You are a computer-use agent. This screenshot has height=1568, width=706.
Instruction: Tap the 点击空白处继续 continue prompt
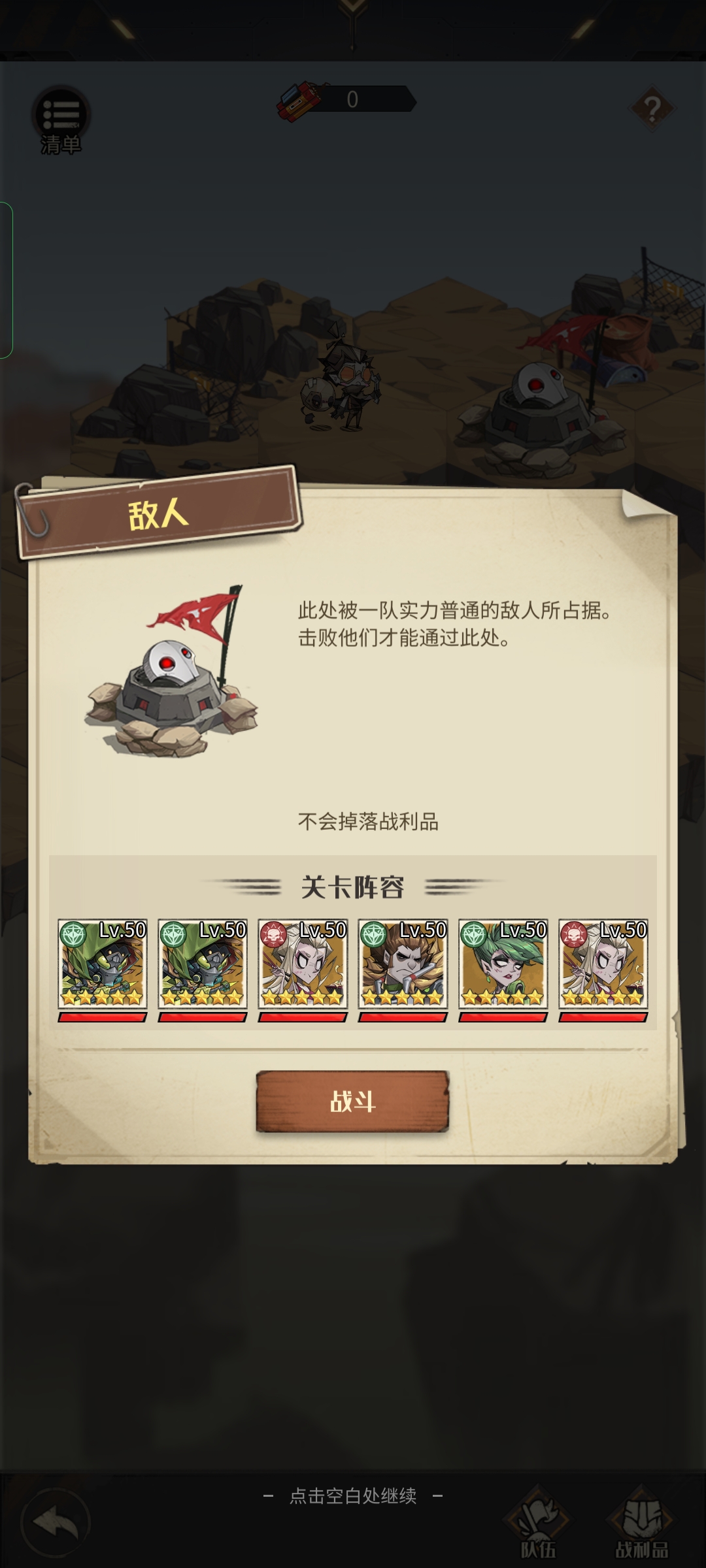(353, 1496)
